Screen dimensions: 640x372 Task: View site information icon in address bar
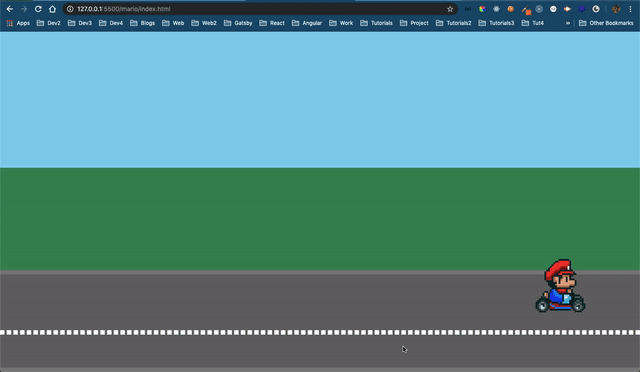[x=70, y=9]
